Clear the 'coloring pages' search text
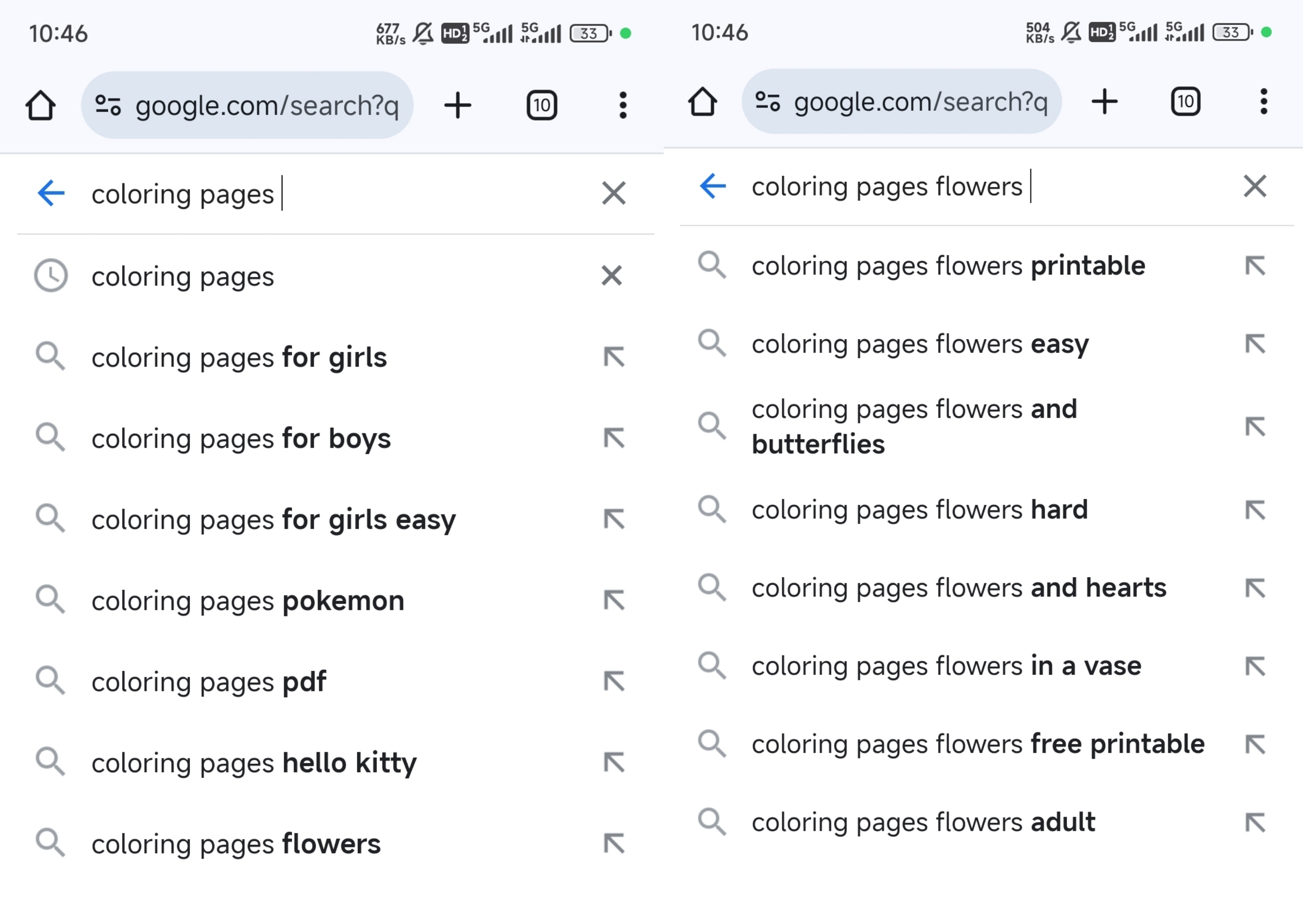The image size is (1303, 924). pos(613,193)
